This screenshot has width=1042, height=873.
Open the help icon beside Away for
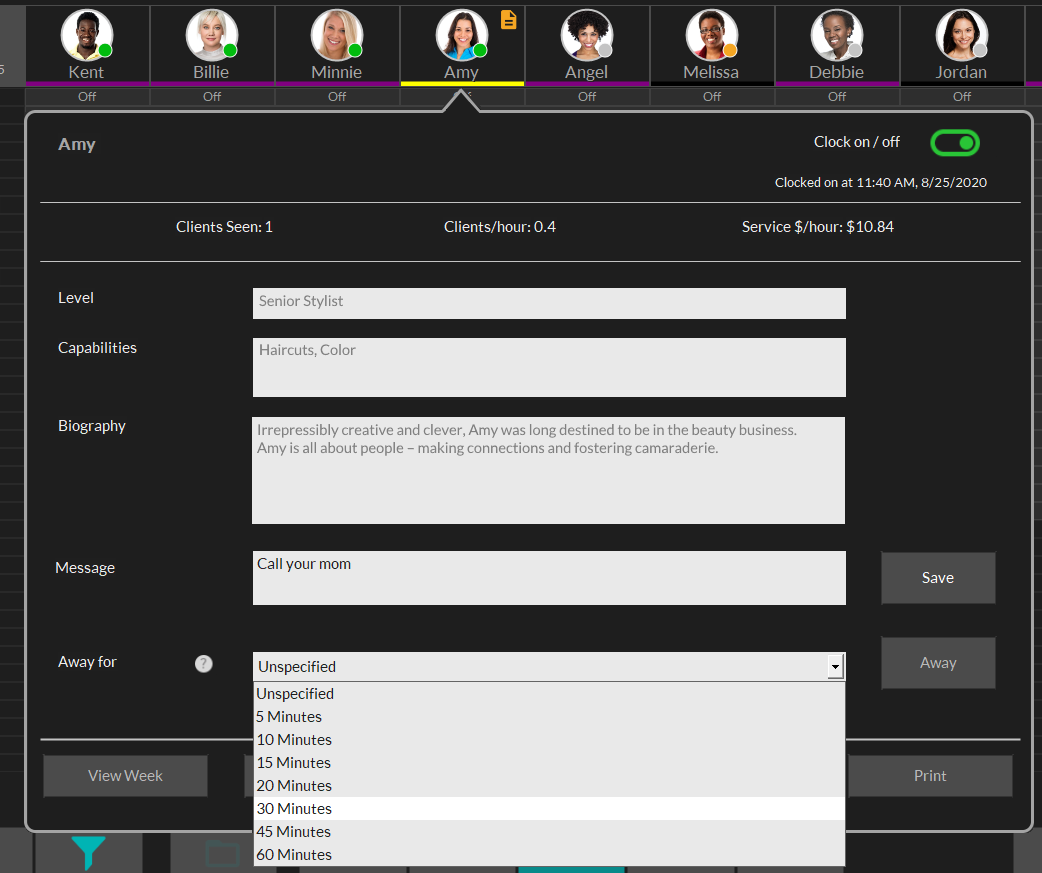pyautogui.click(x=203, y=663)
